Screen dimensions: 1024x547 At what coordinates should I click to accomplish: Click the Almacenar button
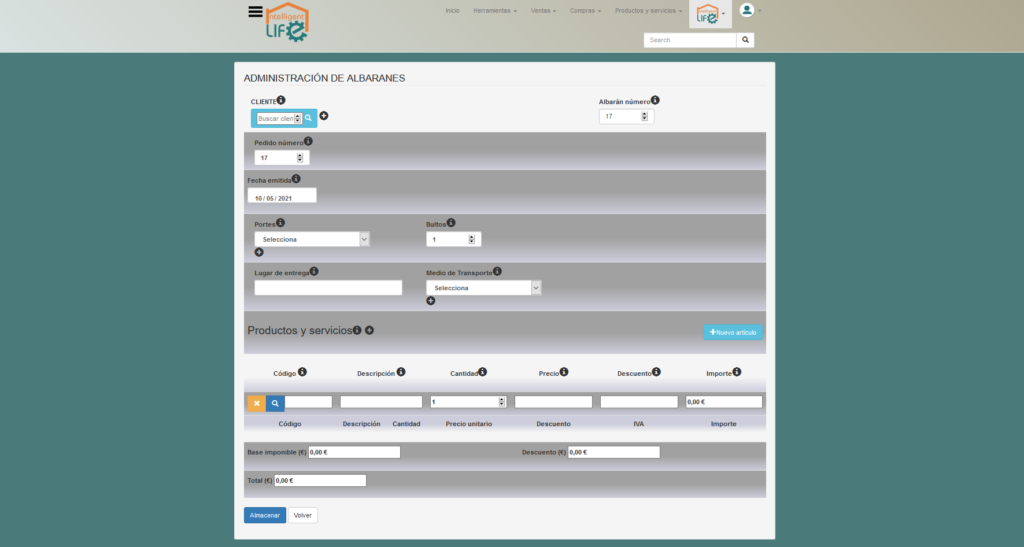[x=264, y=515]
